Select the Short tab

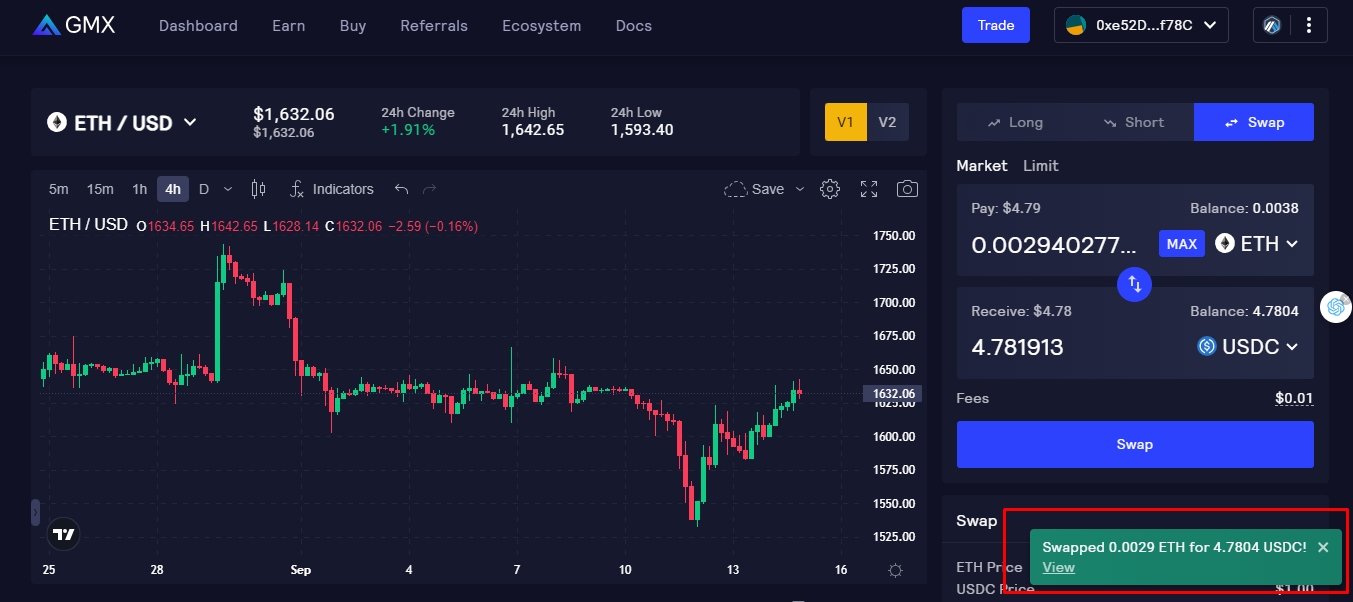(1134, 122)
